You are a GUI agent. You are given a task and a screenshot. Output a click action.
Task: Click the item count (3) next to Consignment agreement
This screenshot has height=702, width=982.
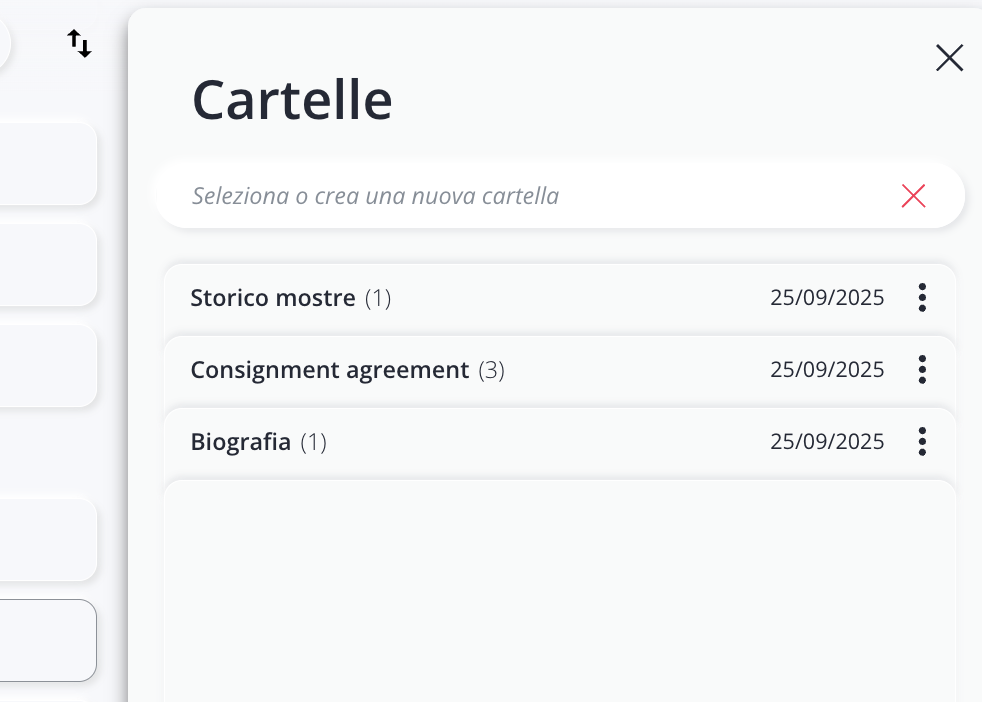point(491,370)
